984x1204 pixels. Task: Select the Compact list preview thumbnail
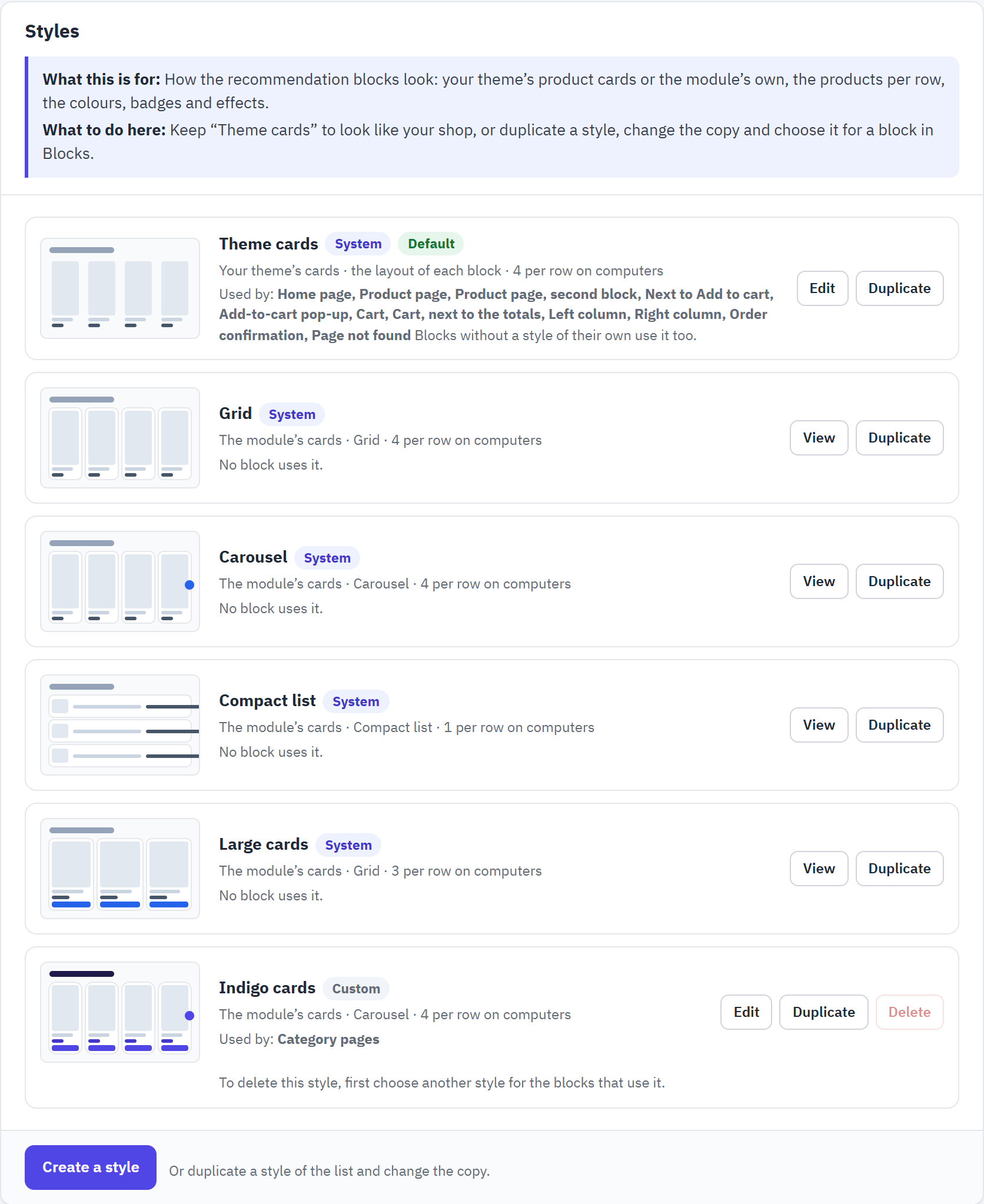point(120,725)
